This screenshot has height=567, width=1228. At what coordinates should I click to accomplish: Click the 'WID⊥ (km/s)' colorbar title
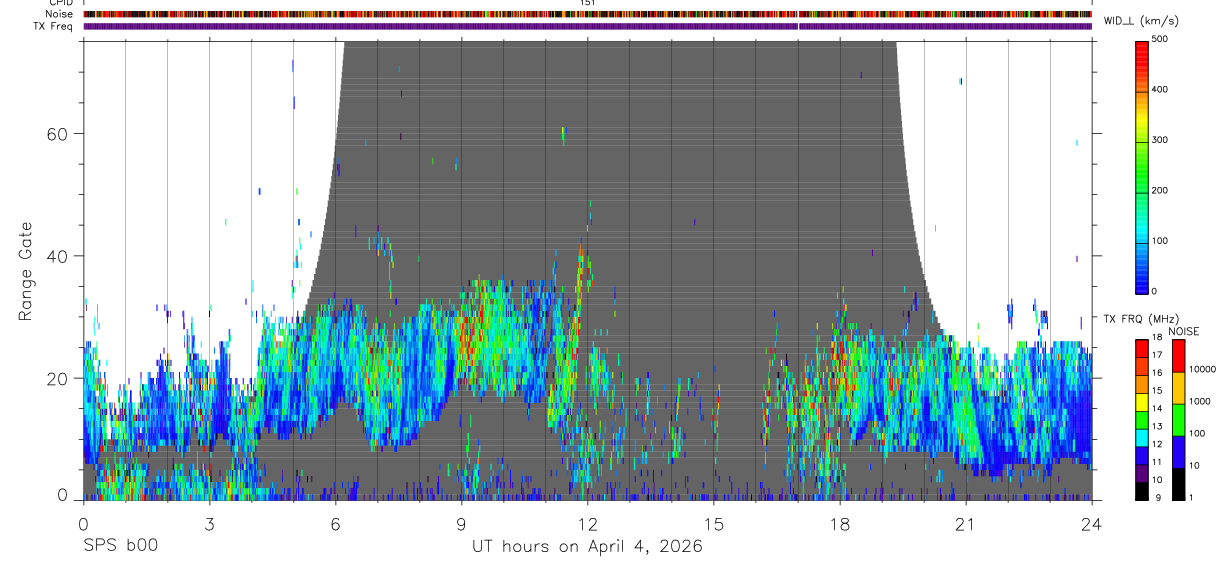tap(1141, 20)
